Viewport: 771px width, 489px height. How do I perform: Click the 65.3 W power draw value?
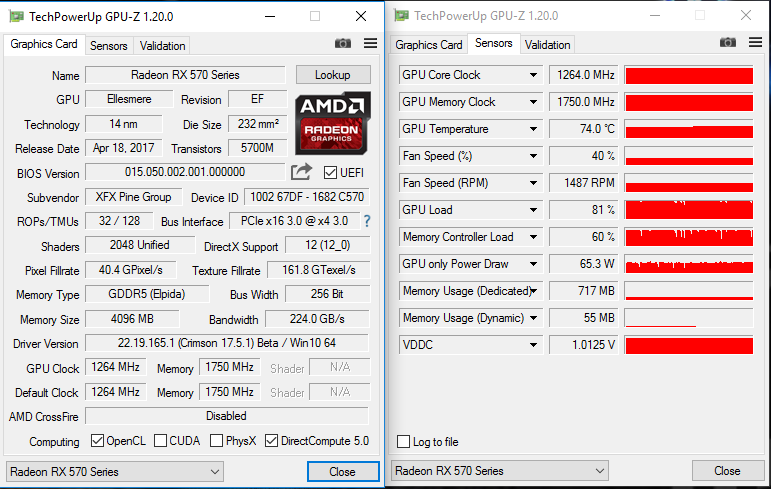[x=583, y=264]
